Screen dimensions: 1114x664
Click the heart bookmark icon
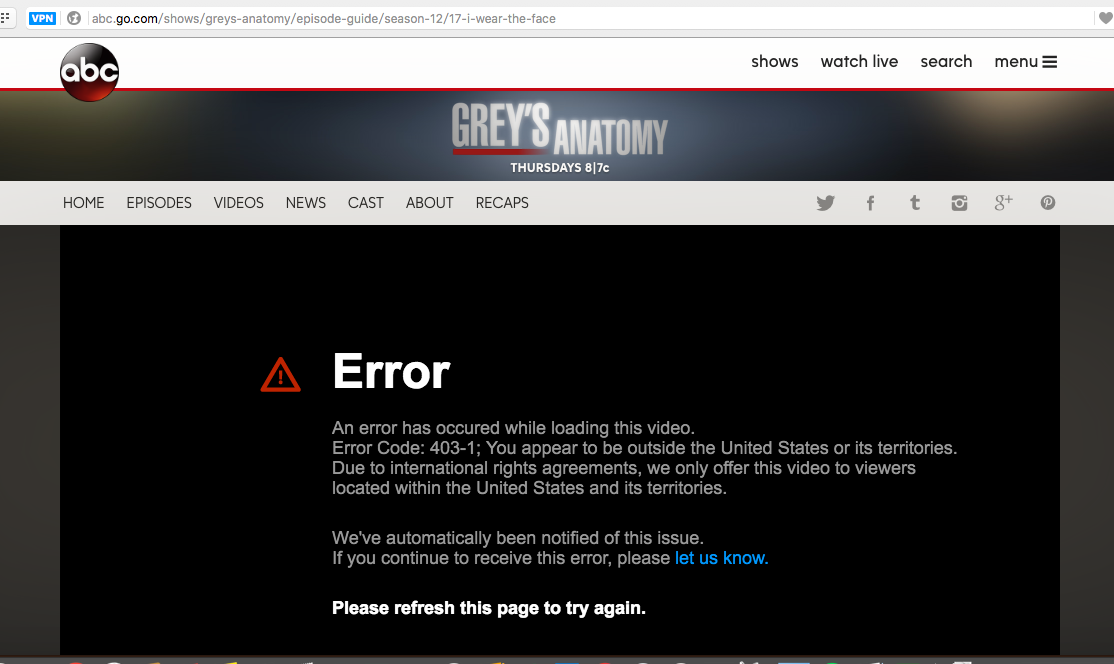pos(1105,18)
